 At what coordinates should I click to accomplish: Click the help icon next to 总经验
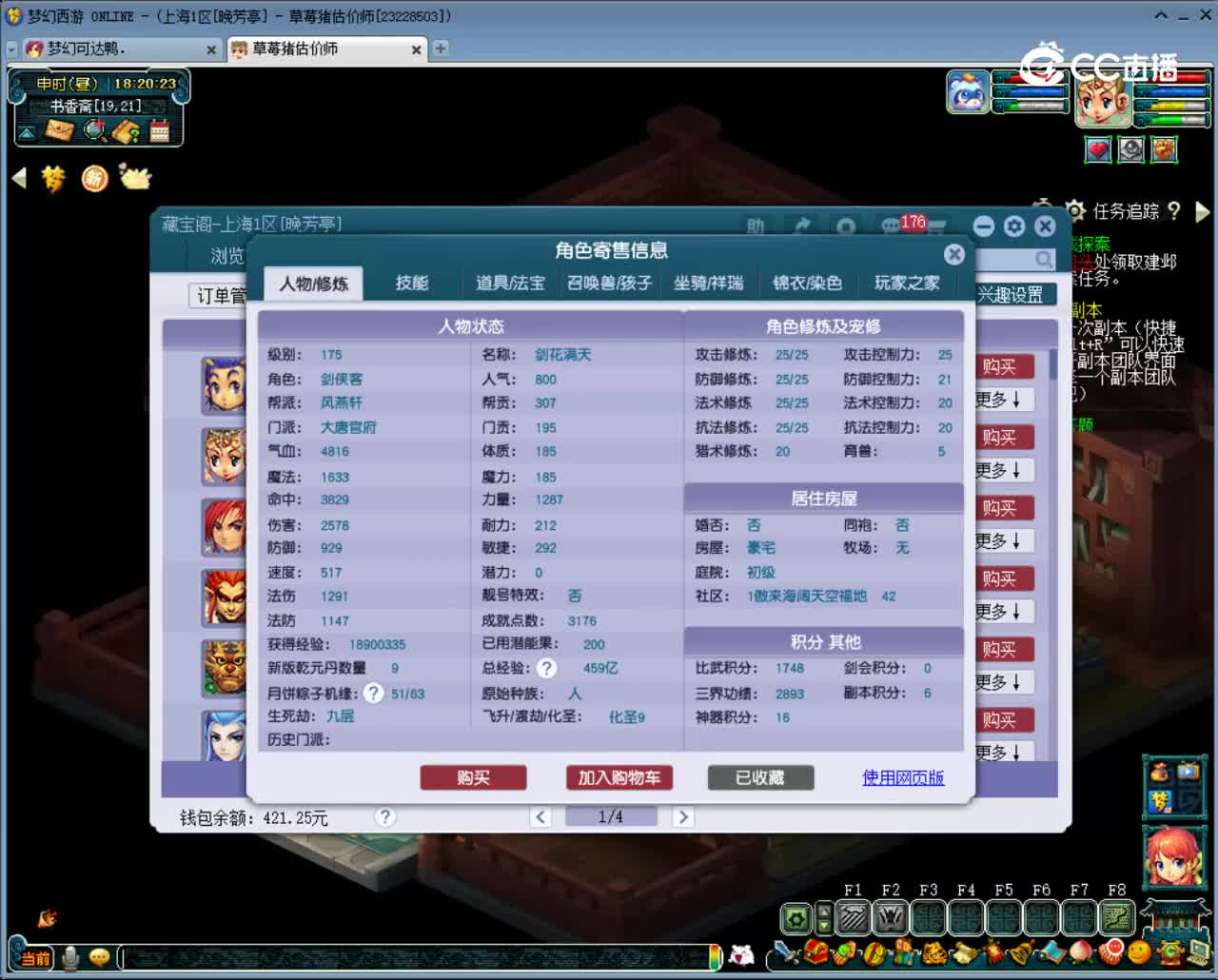pyautogui.click(x=546, y=668)
